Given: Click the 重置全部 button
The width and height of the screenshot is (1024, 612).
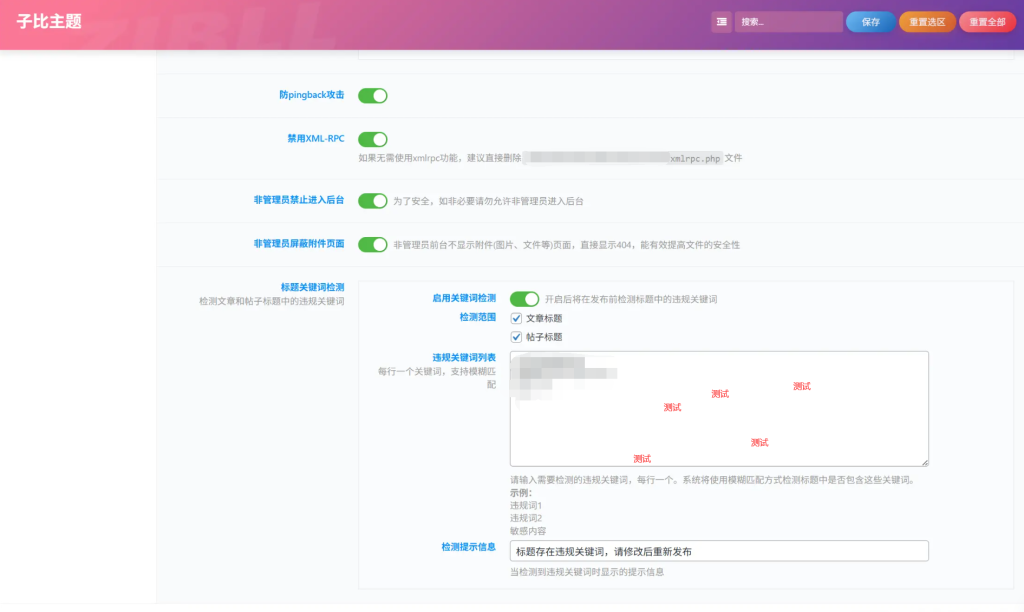Looking at the screenshot, I should (987, 22).
